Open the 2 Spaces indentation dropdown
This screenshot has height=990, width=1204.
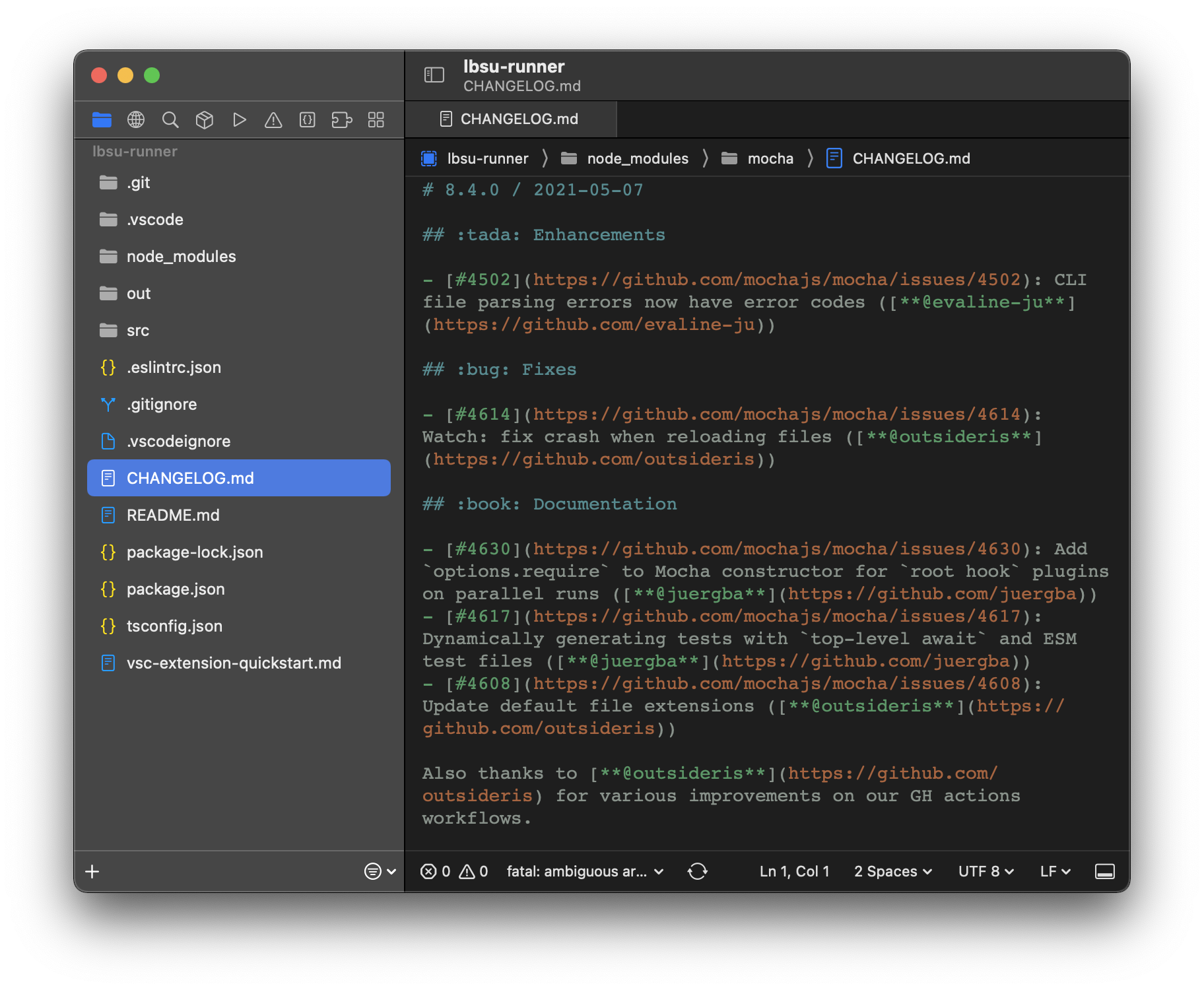[x=892, y=871]
